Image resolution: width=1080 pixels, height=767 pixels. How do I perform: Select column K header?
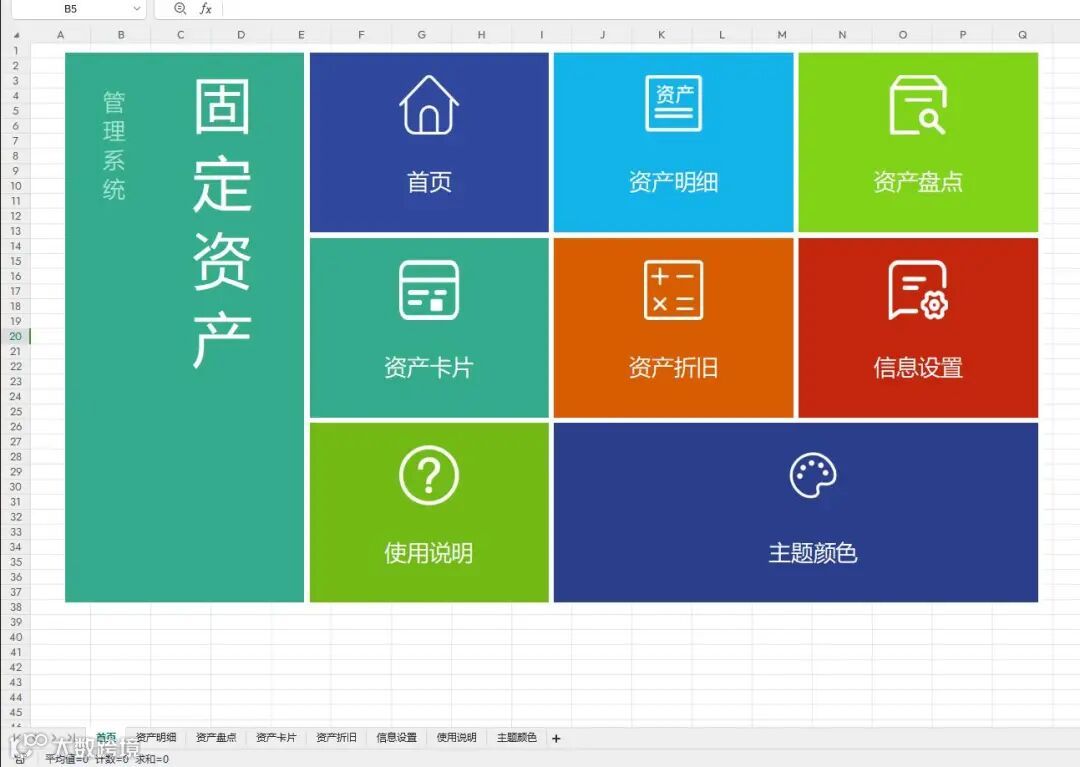click(x=661, y=34)
